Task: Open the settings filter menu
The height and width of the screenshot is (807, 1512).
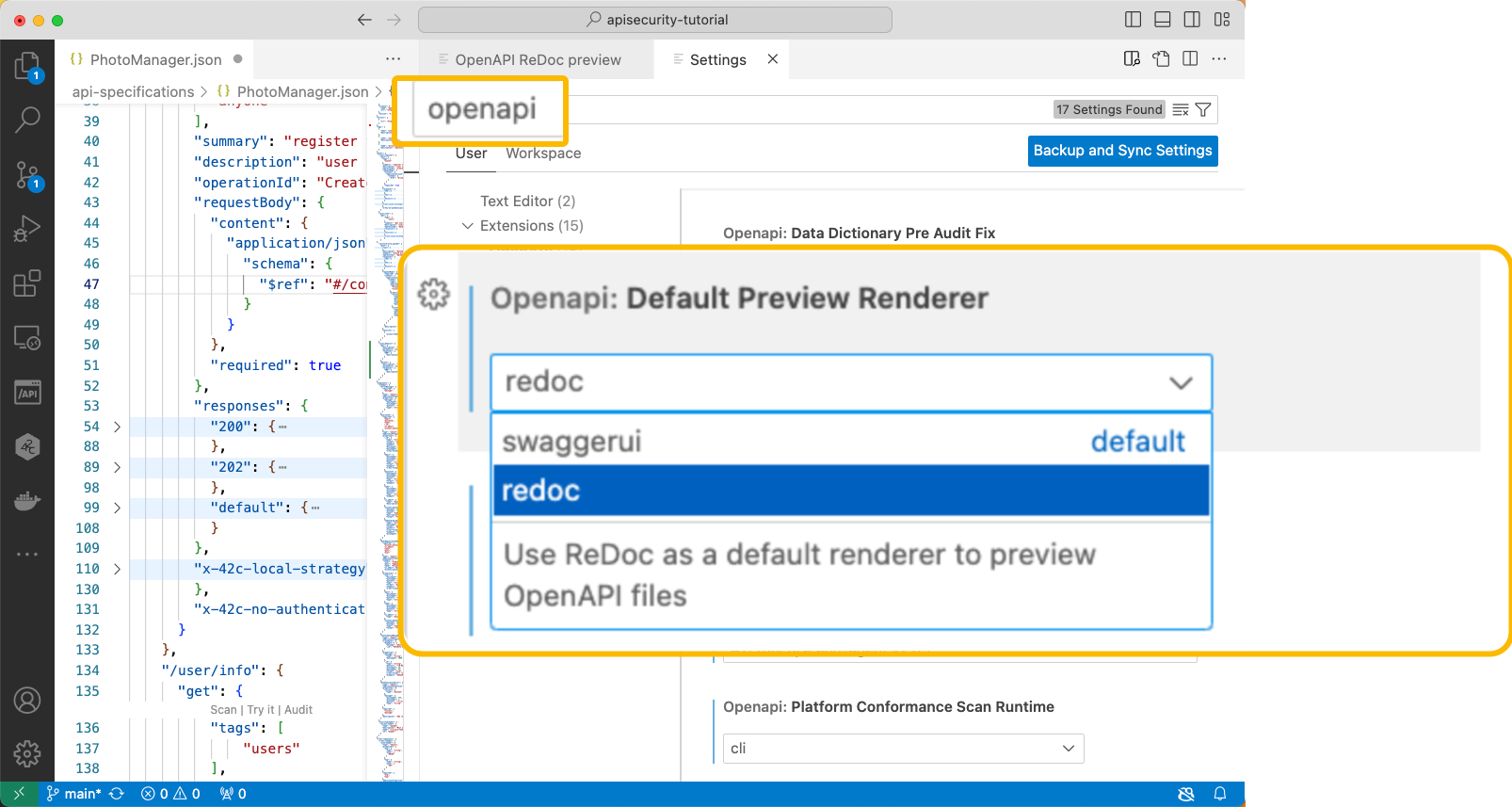Action: coord(1203,110)
